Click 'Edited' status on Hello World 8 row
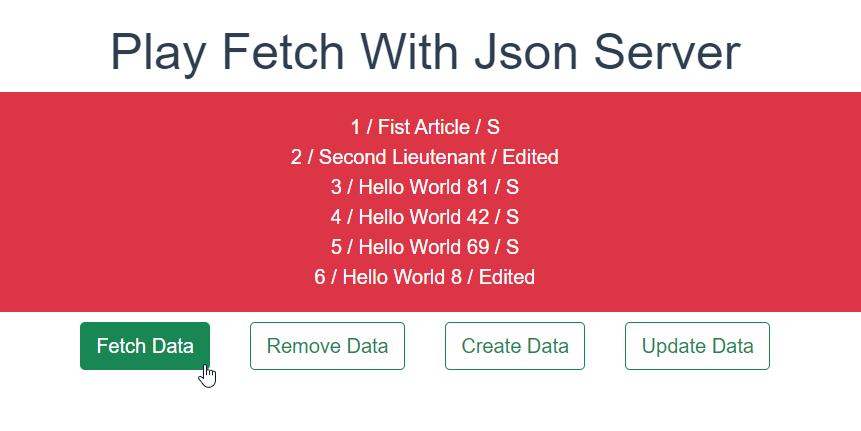Viewport: 861px width, 431px height. coord(507,277)
